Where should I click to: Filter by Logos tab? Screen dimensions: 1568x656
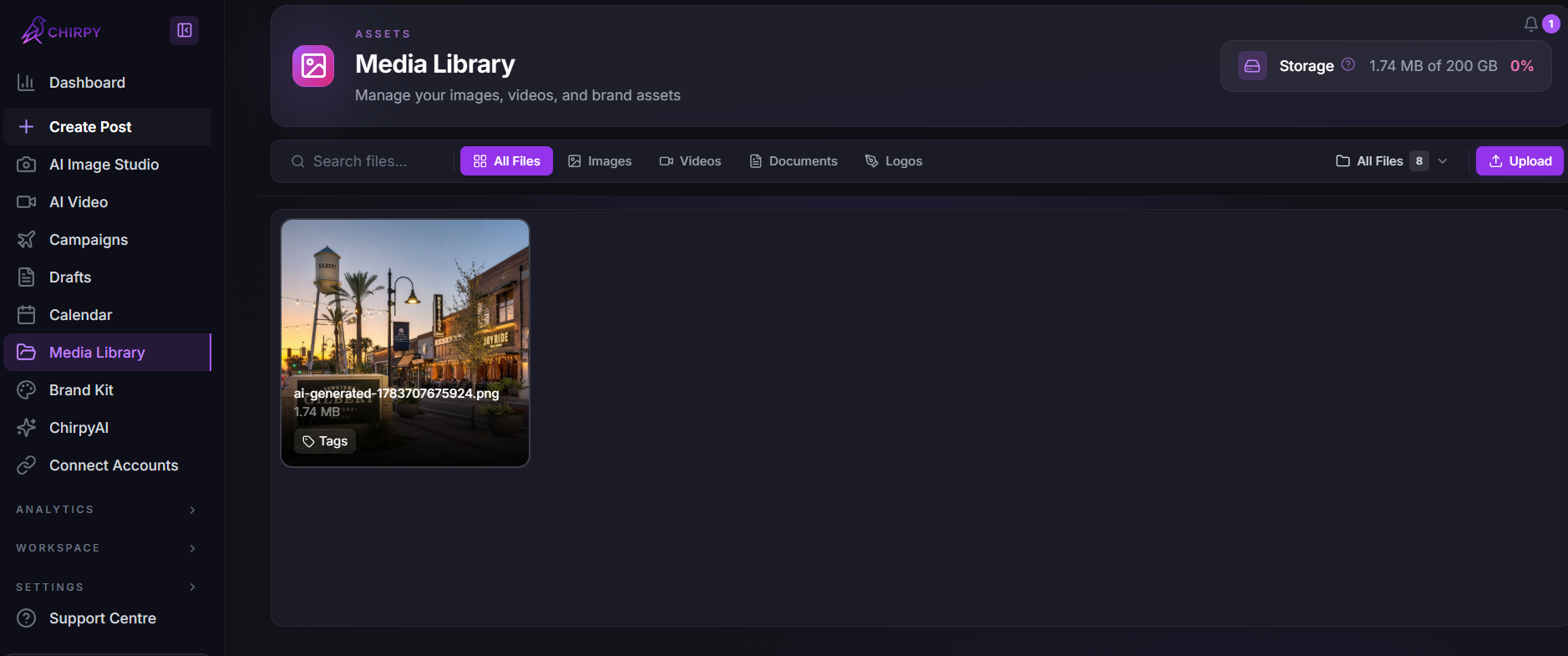(894, 161)
